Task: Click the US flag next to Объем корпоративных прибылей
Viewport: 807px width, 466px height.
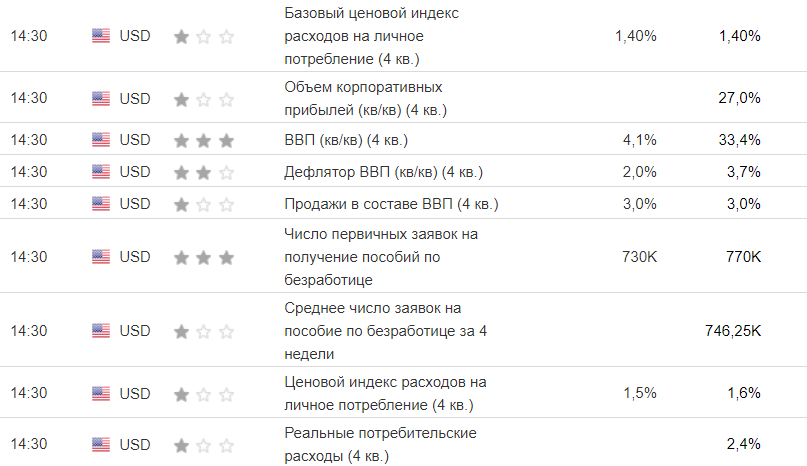Action: click(101, 98)
